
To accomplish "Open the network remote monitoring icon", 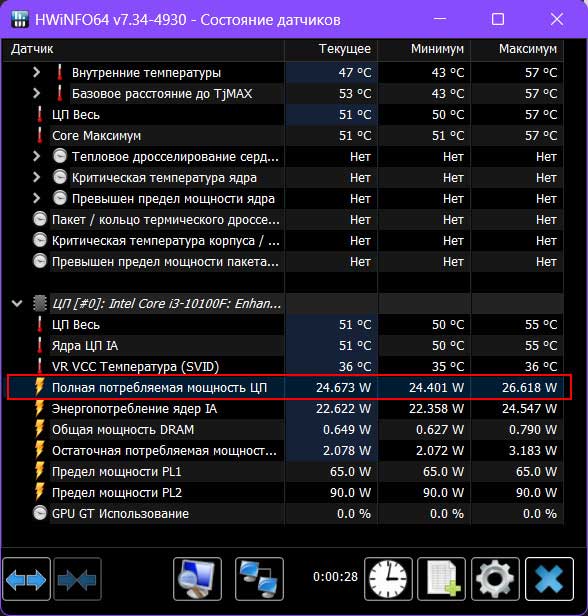I will (x=259, y=579).
